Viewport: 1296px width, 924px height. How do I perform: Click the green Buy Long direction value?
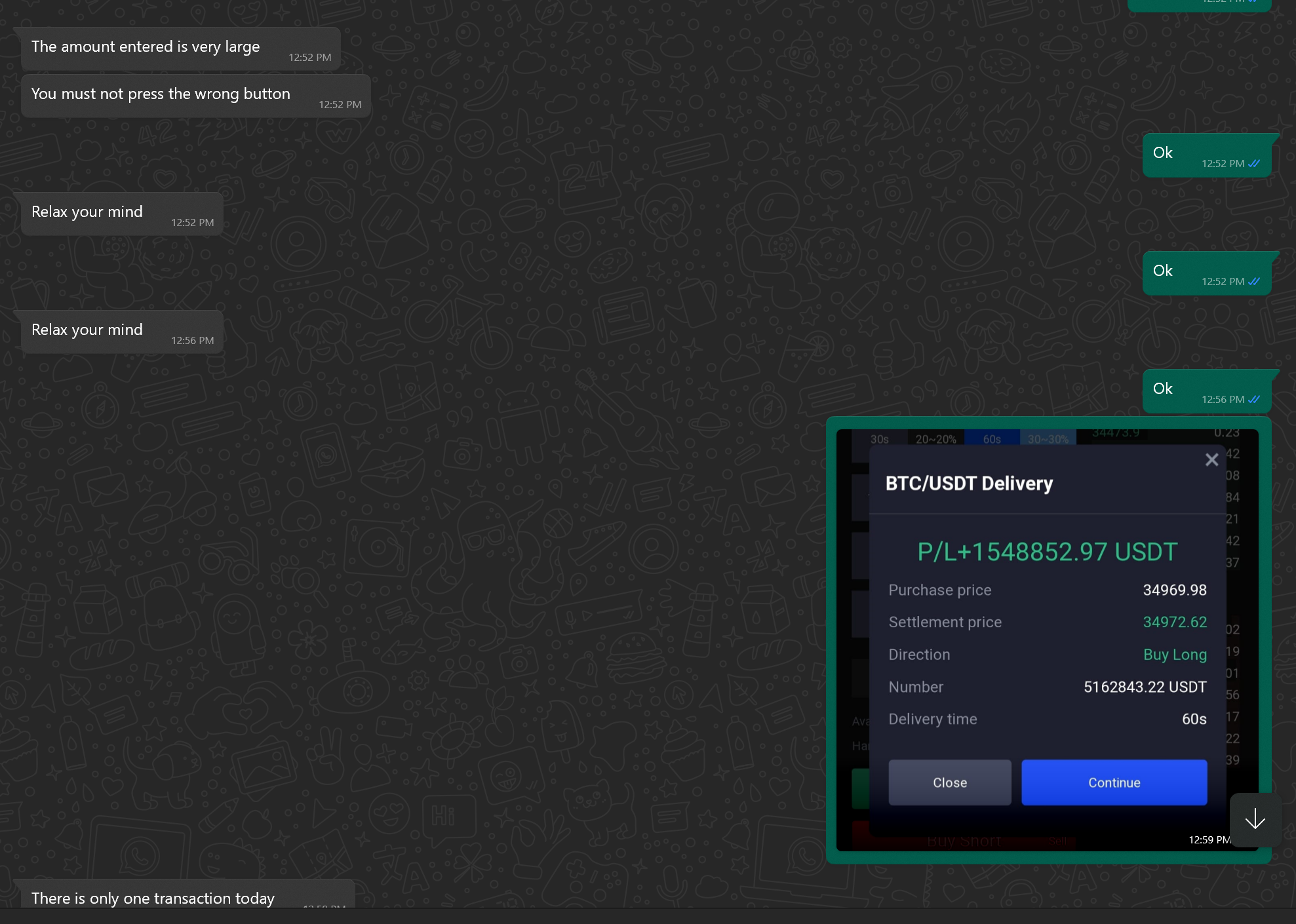point(1174,655)
